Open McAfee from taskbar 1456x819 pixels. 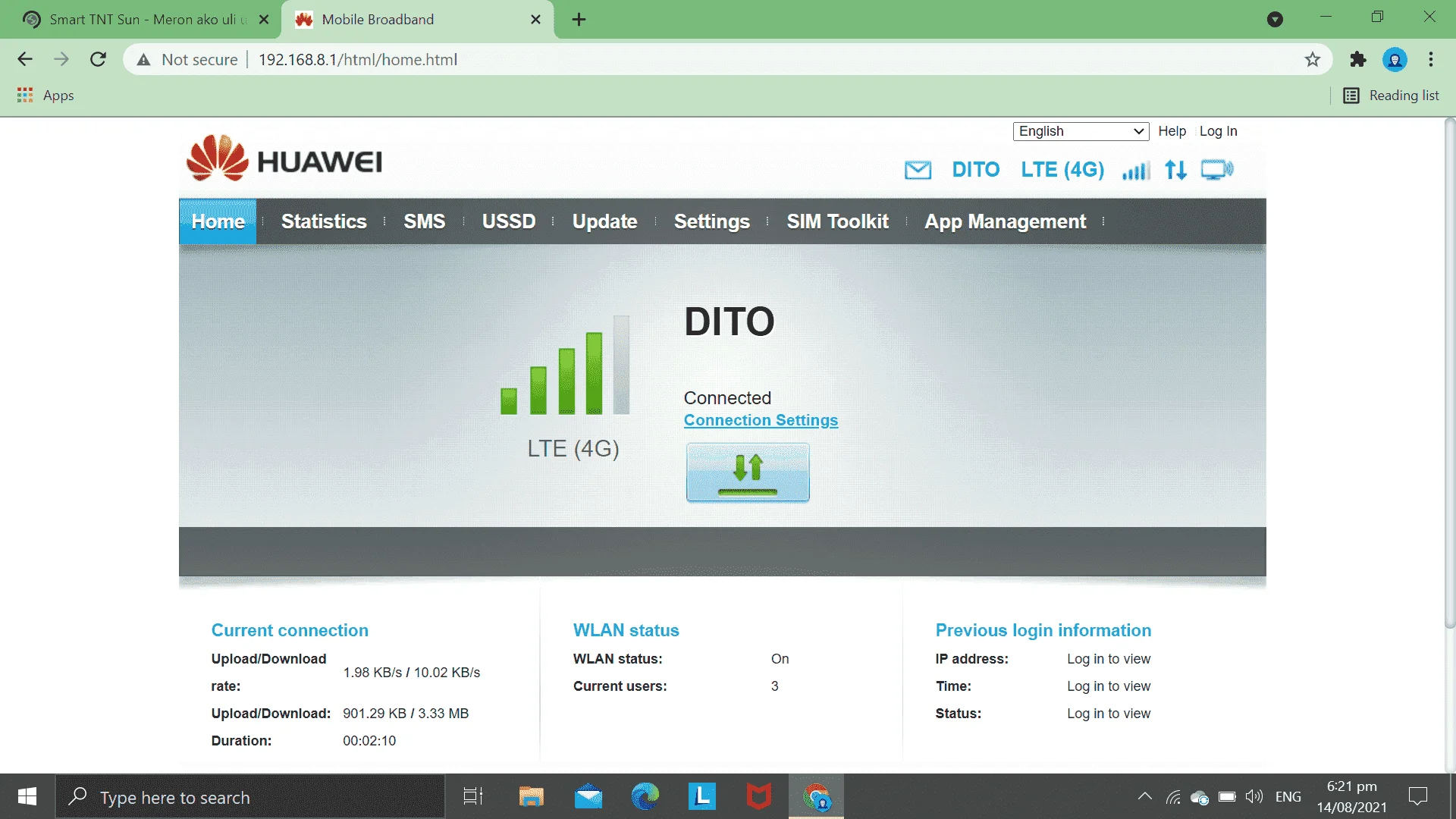click(x=759, y=797)
